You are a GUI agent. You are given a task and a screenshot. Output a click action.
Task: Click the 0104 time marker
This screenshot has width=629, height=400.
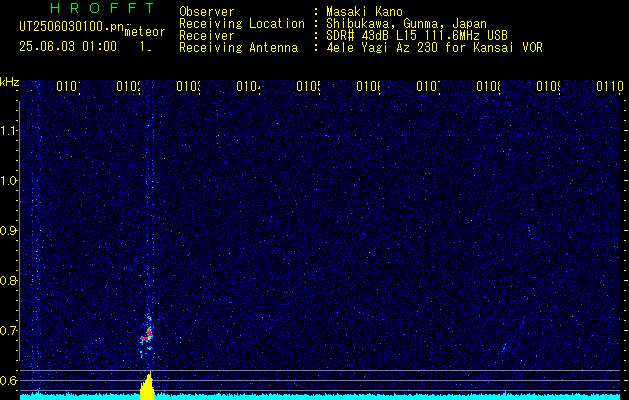click(x=248, y=86)
